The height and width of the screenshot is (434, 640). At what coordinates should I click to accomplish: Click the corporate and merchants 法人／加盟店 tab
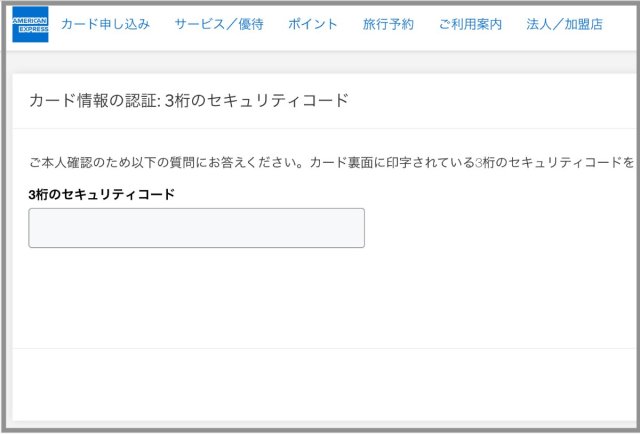click(564, 24)
